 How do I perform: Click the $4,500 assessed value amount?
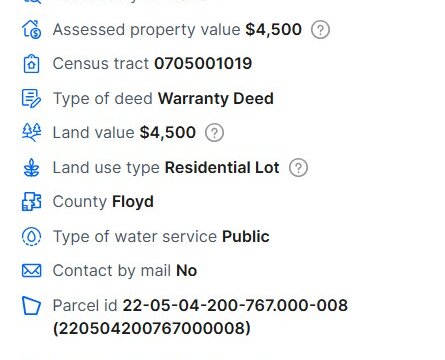(274, 29)
